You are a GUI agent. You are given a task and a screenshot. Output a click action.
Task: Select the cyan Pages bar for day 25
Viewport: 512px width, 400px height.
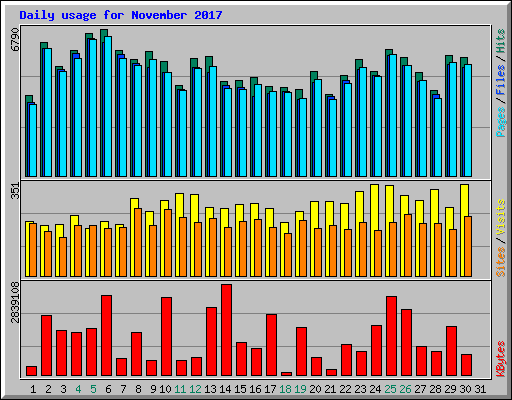point(393,115)
